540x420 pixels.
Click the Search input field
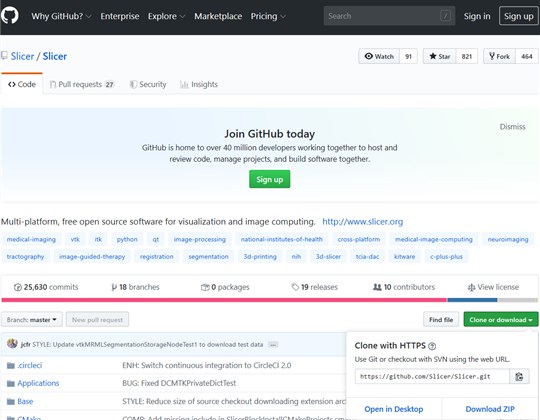coord(389,16)
